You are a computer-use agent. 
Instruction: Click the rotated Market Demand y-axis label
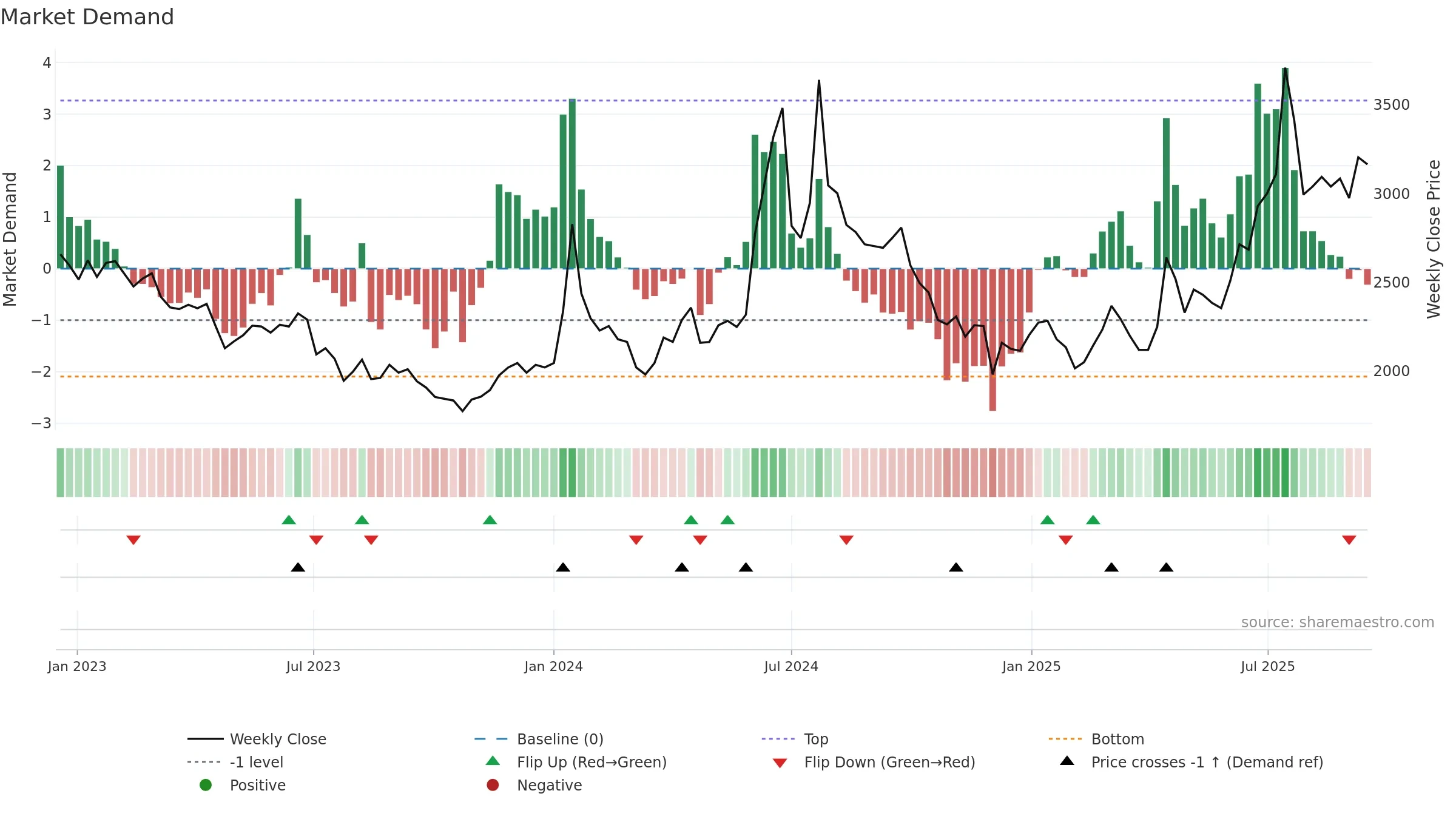10,239
